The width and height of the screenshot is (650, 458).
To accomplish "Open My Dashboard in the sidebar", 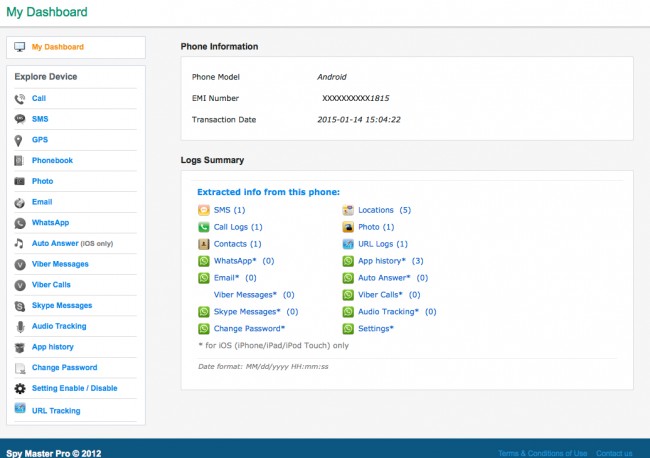I will (58, 47).
